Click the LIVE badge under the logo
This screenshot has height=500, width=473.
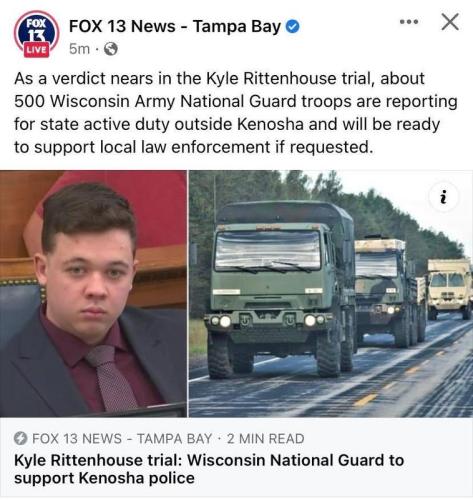(36, 50)
